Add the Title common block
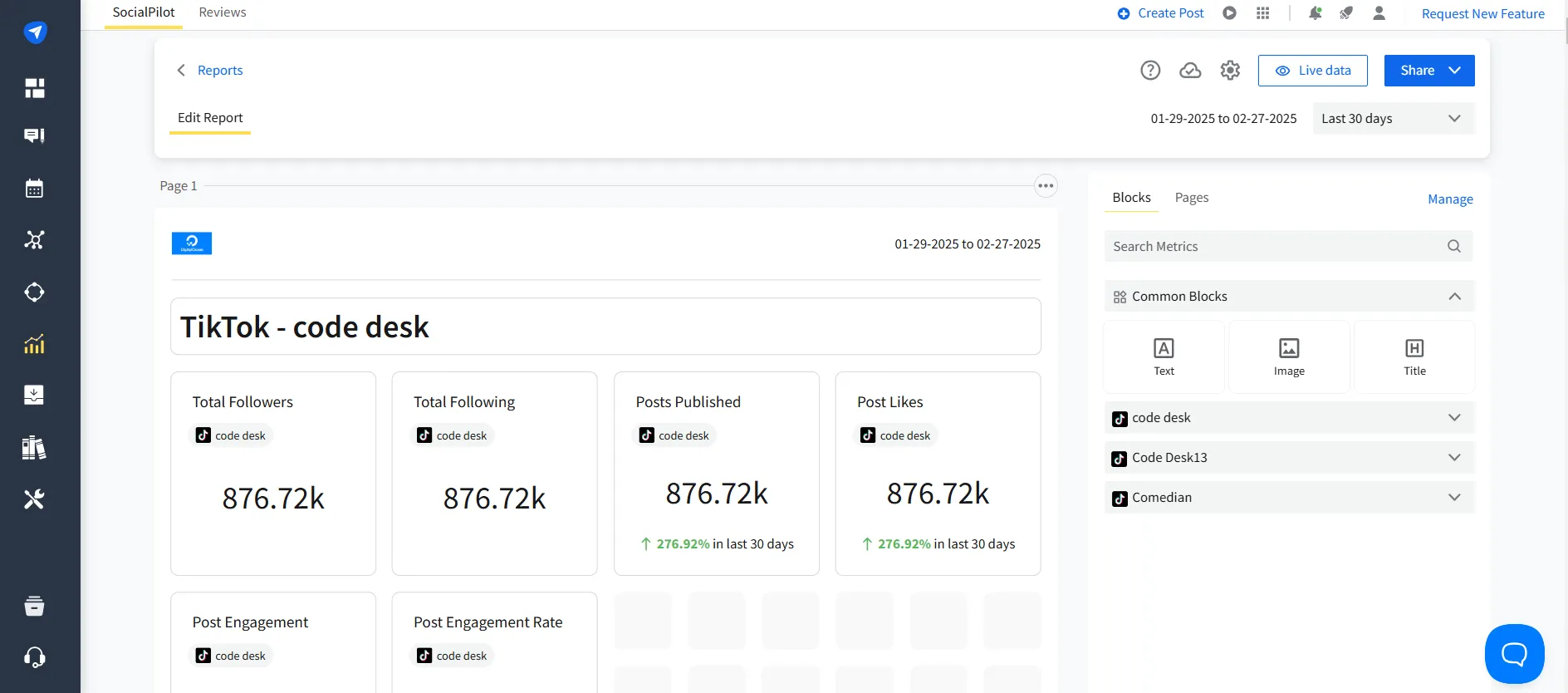Viewport: 1568px width, 693px height. [1414, 357]
